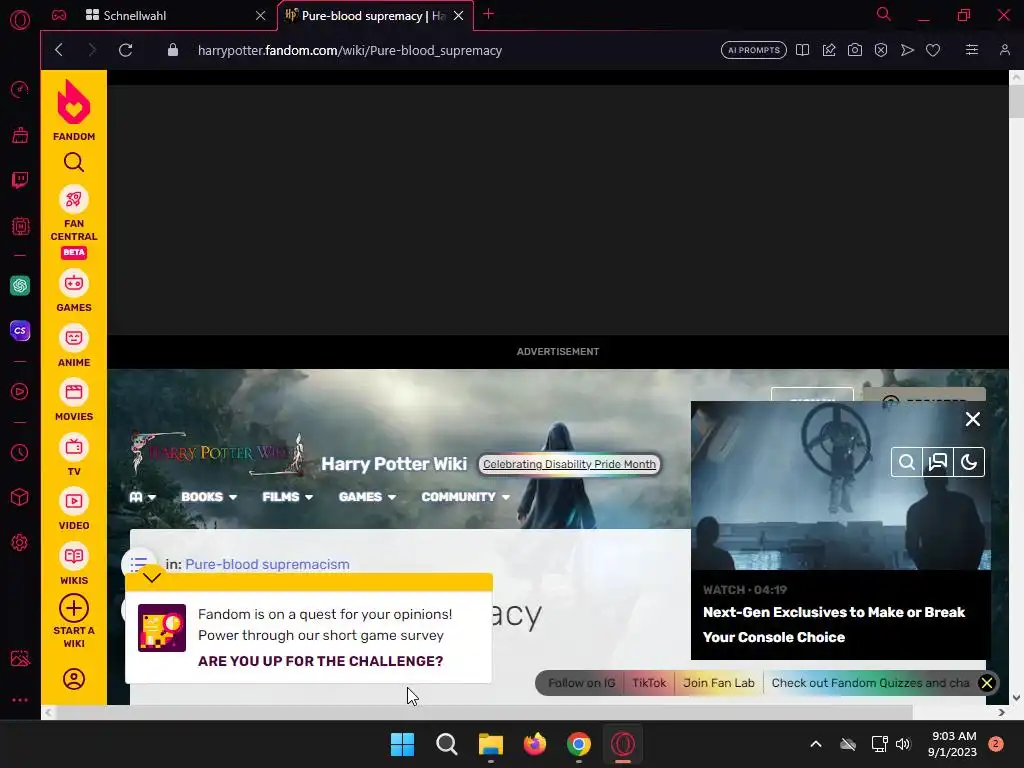Show hidden system tray icons

pyautogui.click(x=816, y=744)
